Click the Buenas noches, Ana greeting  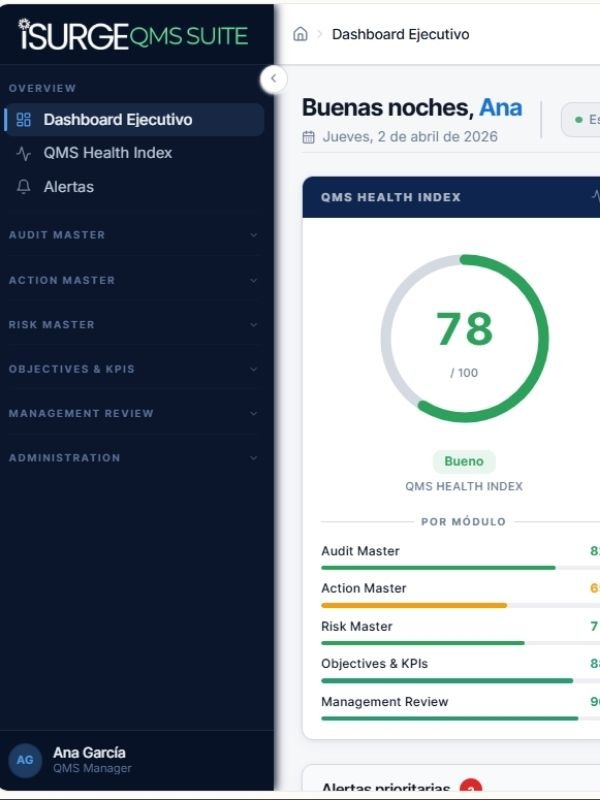coord(412,108)
